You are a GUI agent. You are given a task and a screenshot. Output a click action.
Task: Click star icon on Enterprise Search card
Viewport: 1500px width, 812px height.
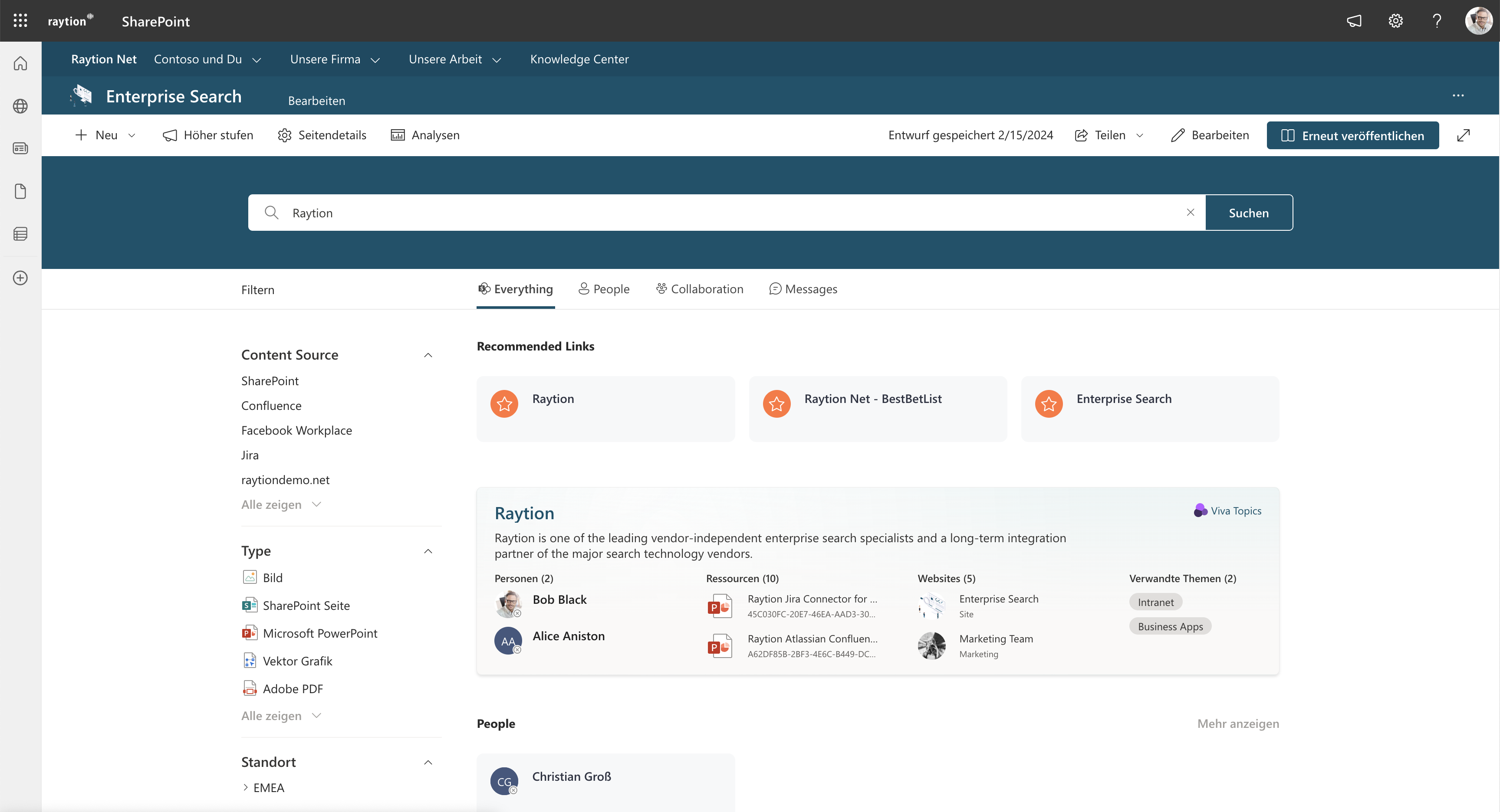pyautogui.click(x=1049, y=403)
